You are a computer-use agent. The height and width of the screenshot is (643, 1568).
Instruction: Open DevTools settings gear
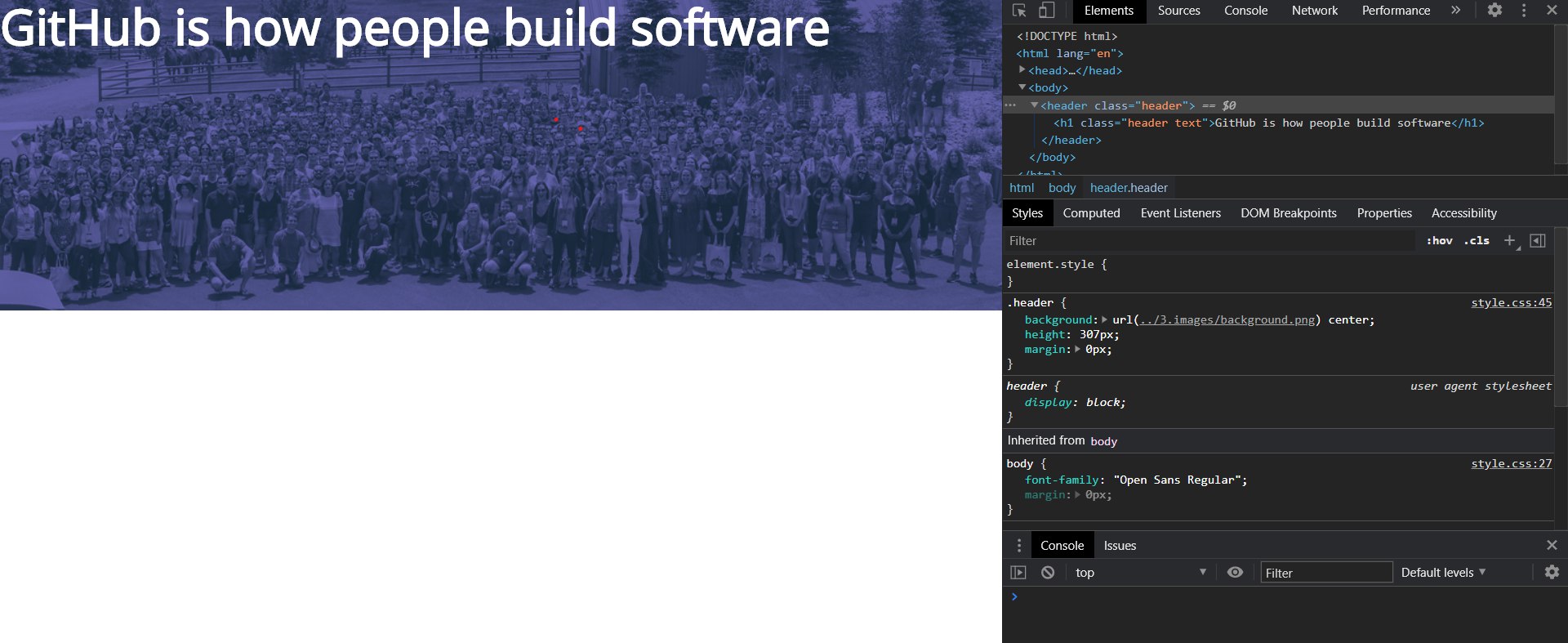coord(1494,11)
